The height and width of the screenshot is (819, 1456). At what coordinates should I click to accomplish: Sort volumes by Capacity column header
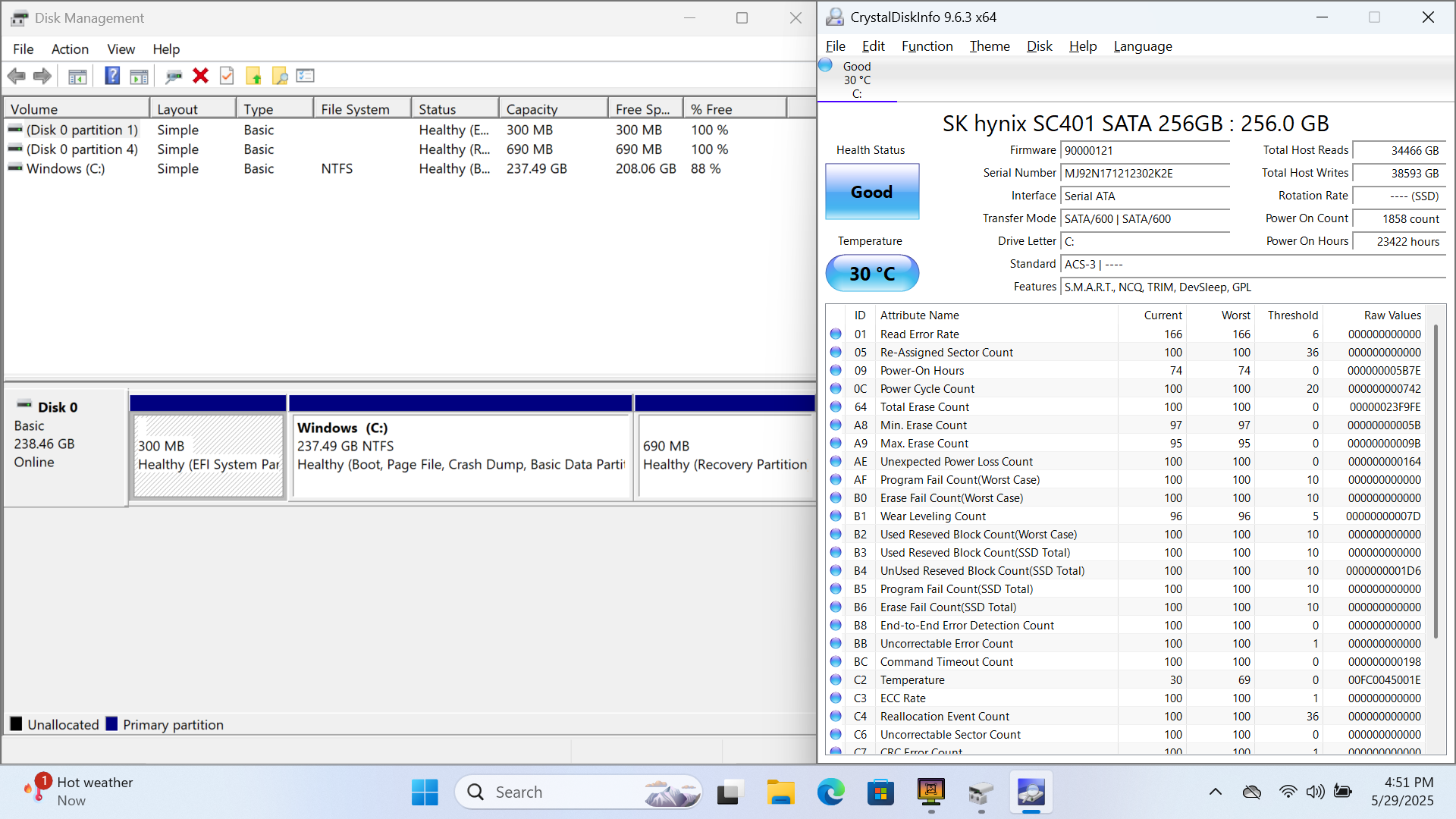pos(553,109)
